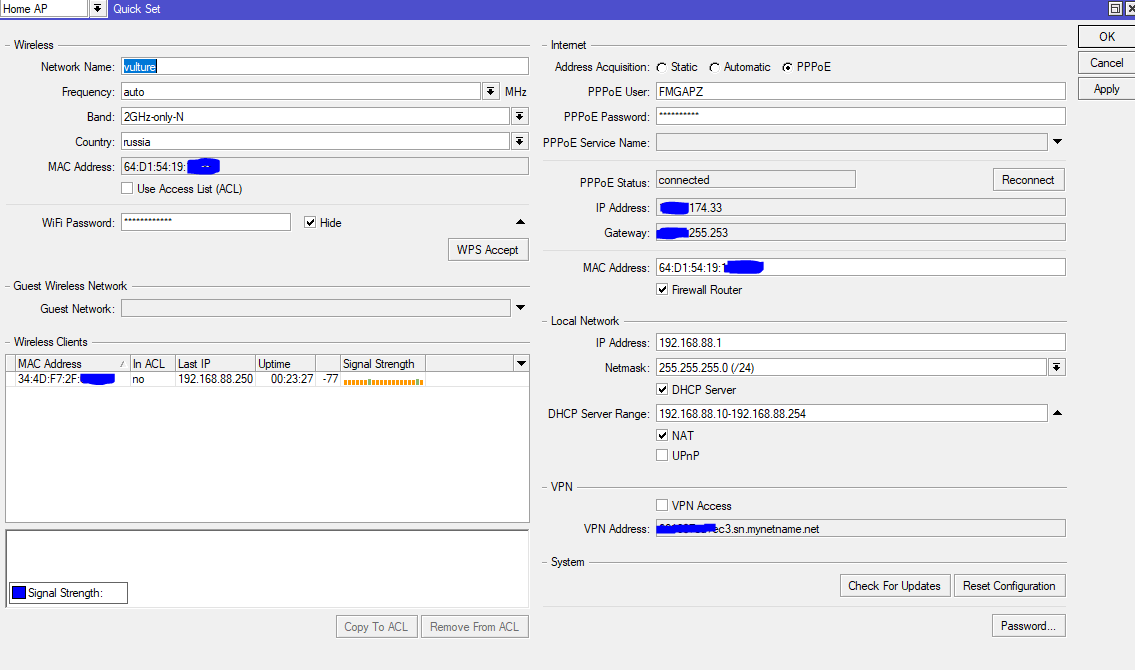Collapse the DHCP Server Range arrow

[x=1057, y=413]
